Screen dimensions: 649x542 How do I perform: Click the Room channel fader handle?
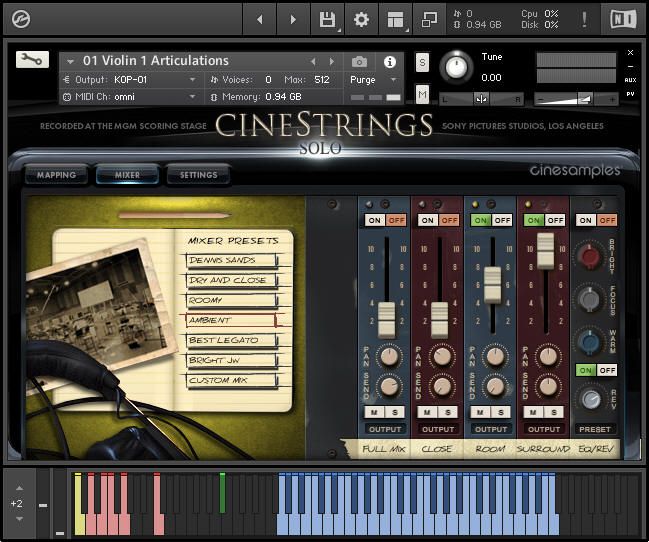click(x=492, y=284)
